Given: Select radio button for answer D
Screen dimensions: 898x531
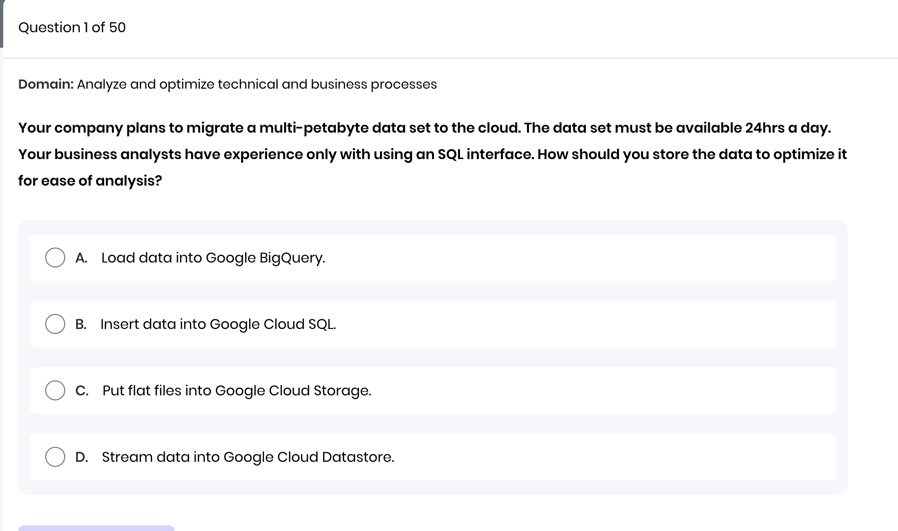Looking at the screenshot, I should [x=55, y=457].
